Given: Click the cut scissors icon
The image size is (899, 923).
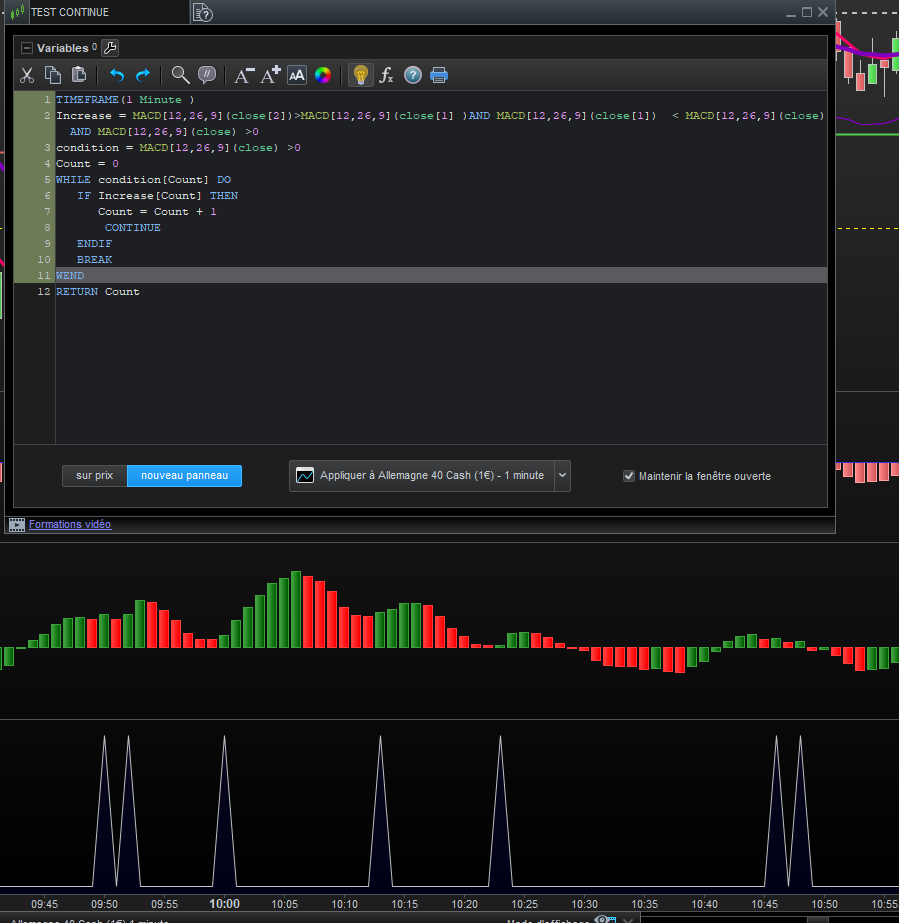Looking at the screenshot, I should pos(27,75).
